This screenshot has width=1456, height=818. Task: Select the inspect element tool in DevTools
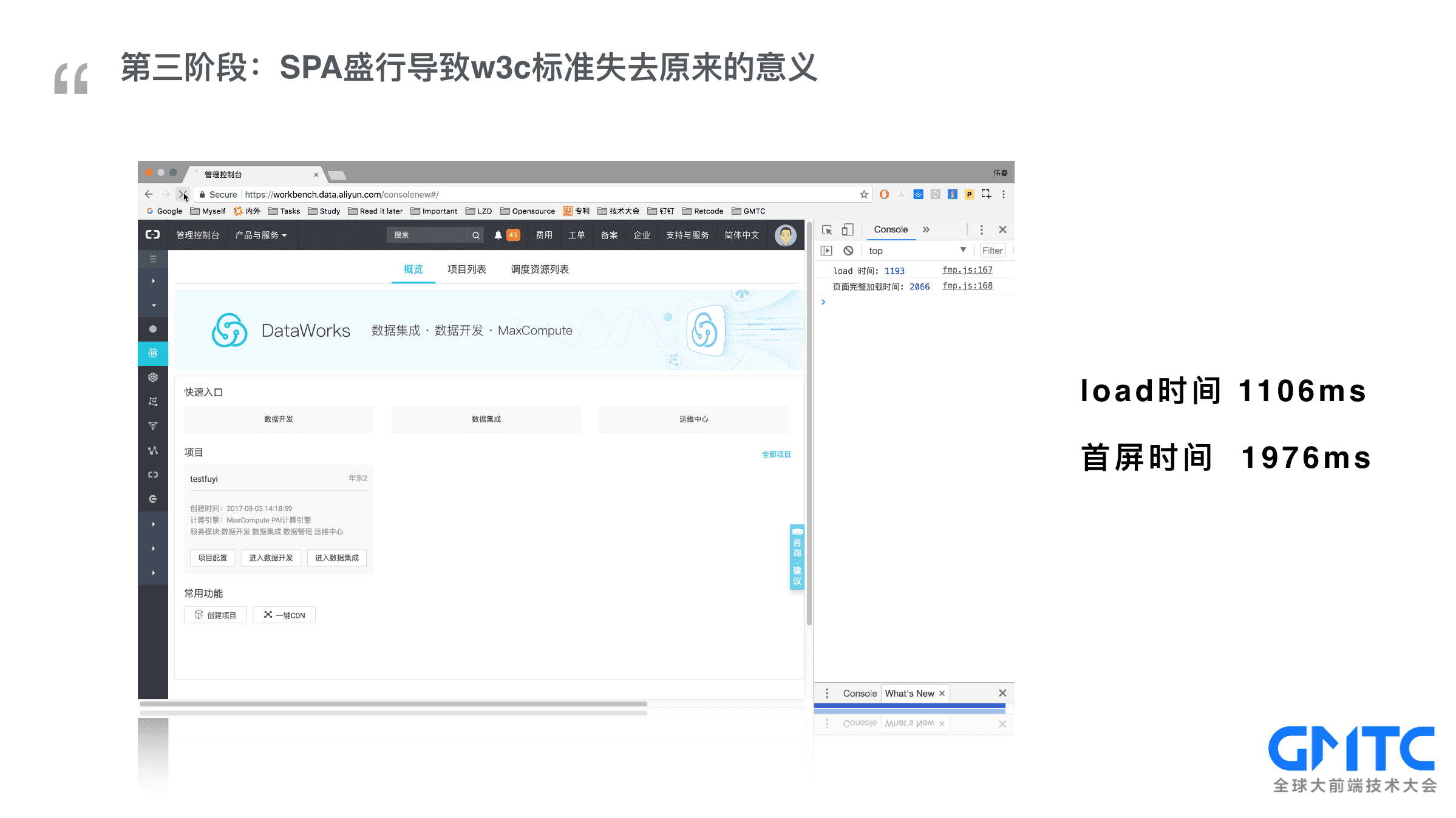tap(827, 230)
